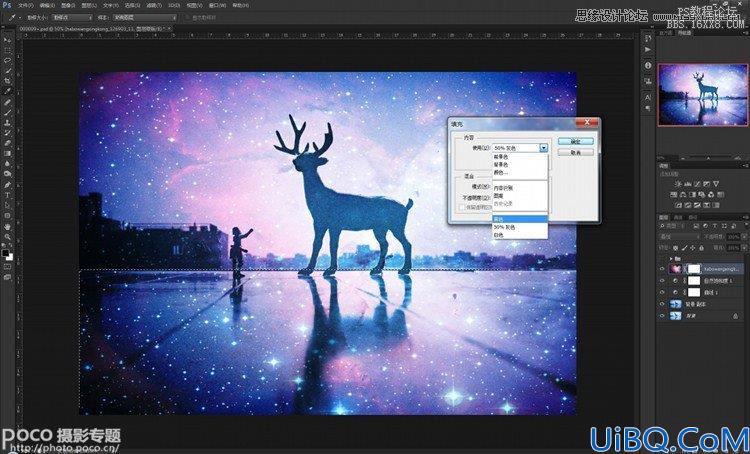750x454 pixels.
Task: Switch to the 路径 tab
Action: point(692,217)
